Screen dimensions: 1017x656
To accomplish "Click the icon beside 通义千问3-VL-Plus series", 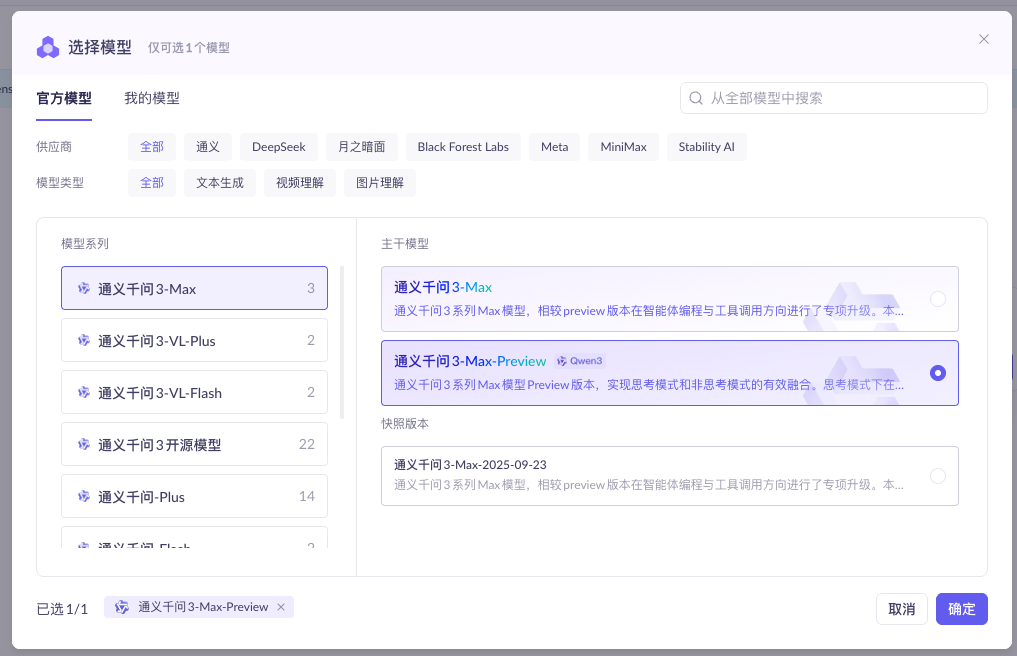I will click(84, 341).
